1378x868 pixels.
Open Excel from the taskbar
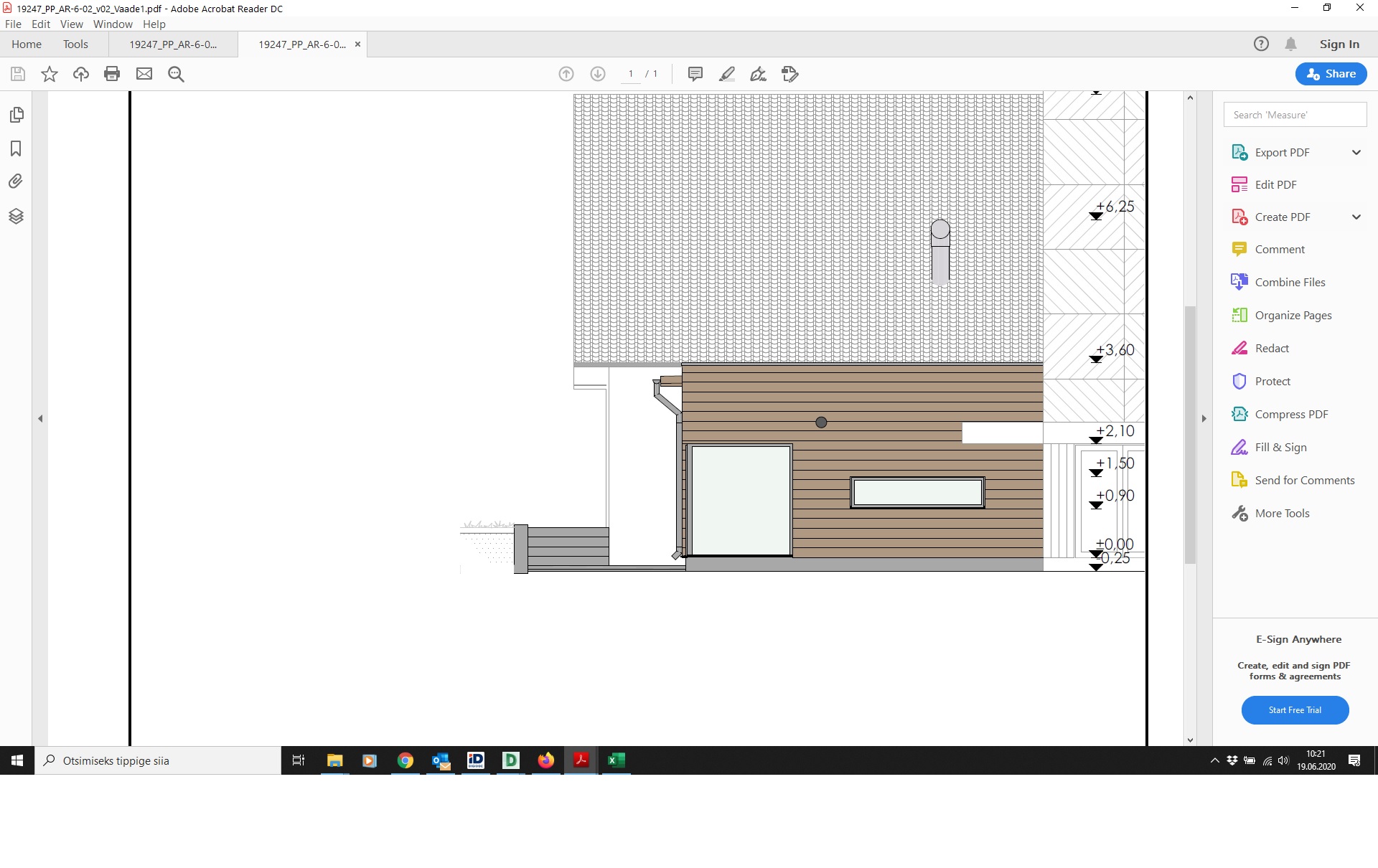(x=616, y=760)
